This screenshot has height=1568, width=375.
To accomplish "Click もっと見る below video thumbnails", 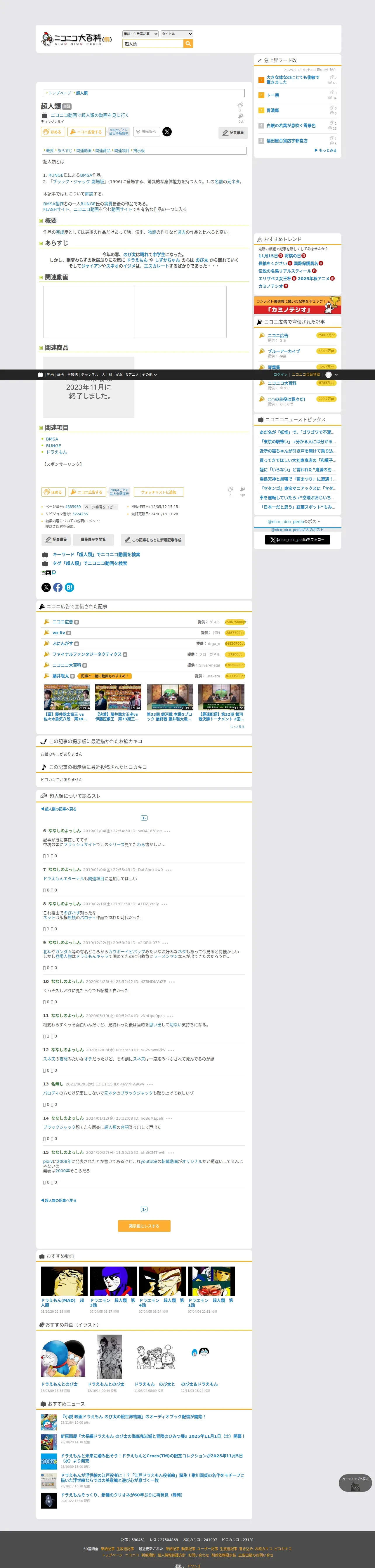I will [x=237, y=727].
